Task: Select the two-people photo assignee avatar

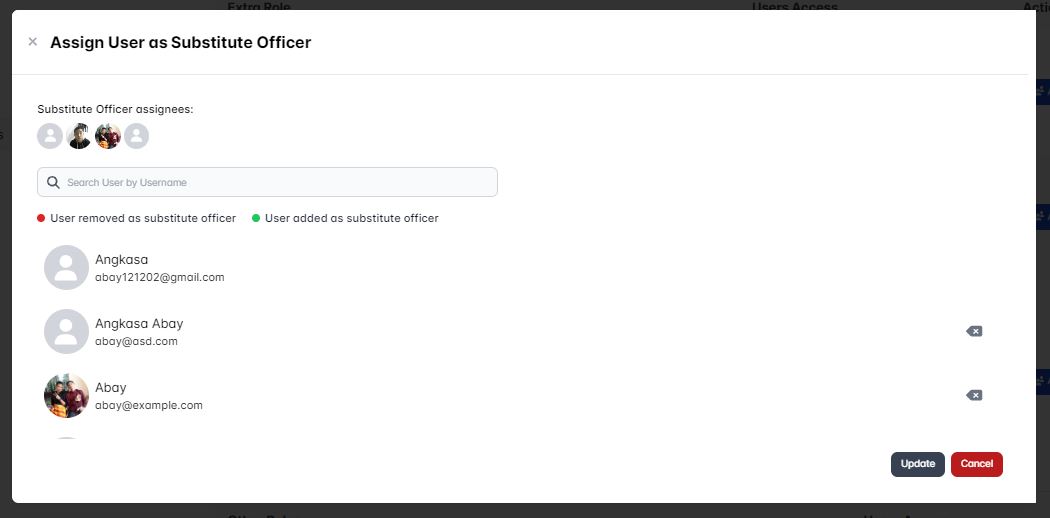Action: [x=108, y=136]
